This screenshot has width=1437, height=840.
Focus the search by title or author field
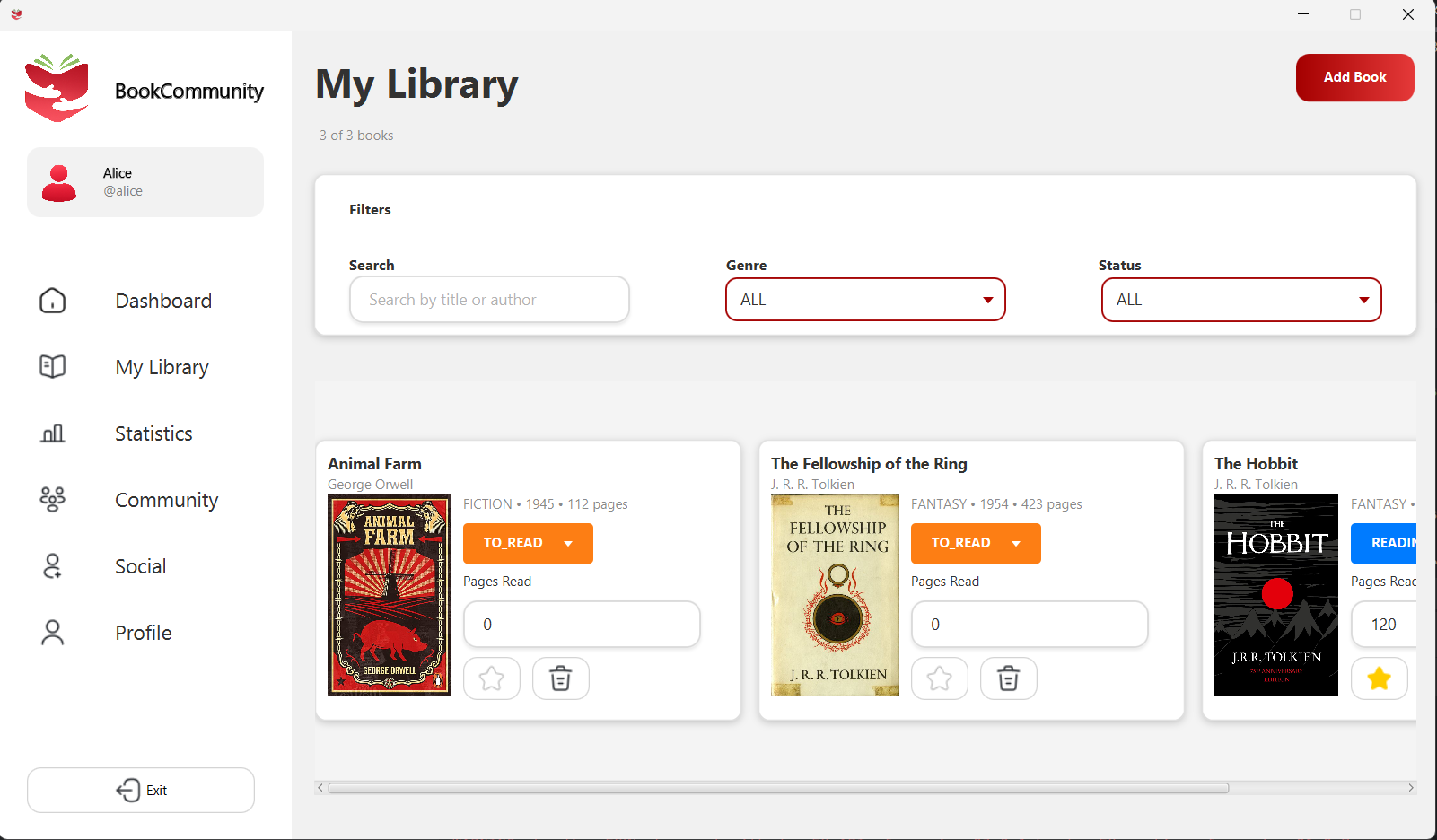489,300
